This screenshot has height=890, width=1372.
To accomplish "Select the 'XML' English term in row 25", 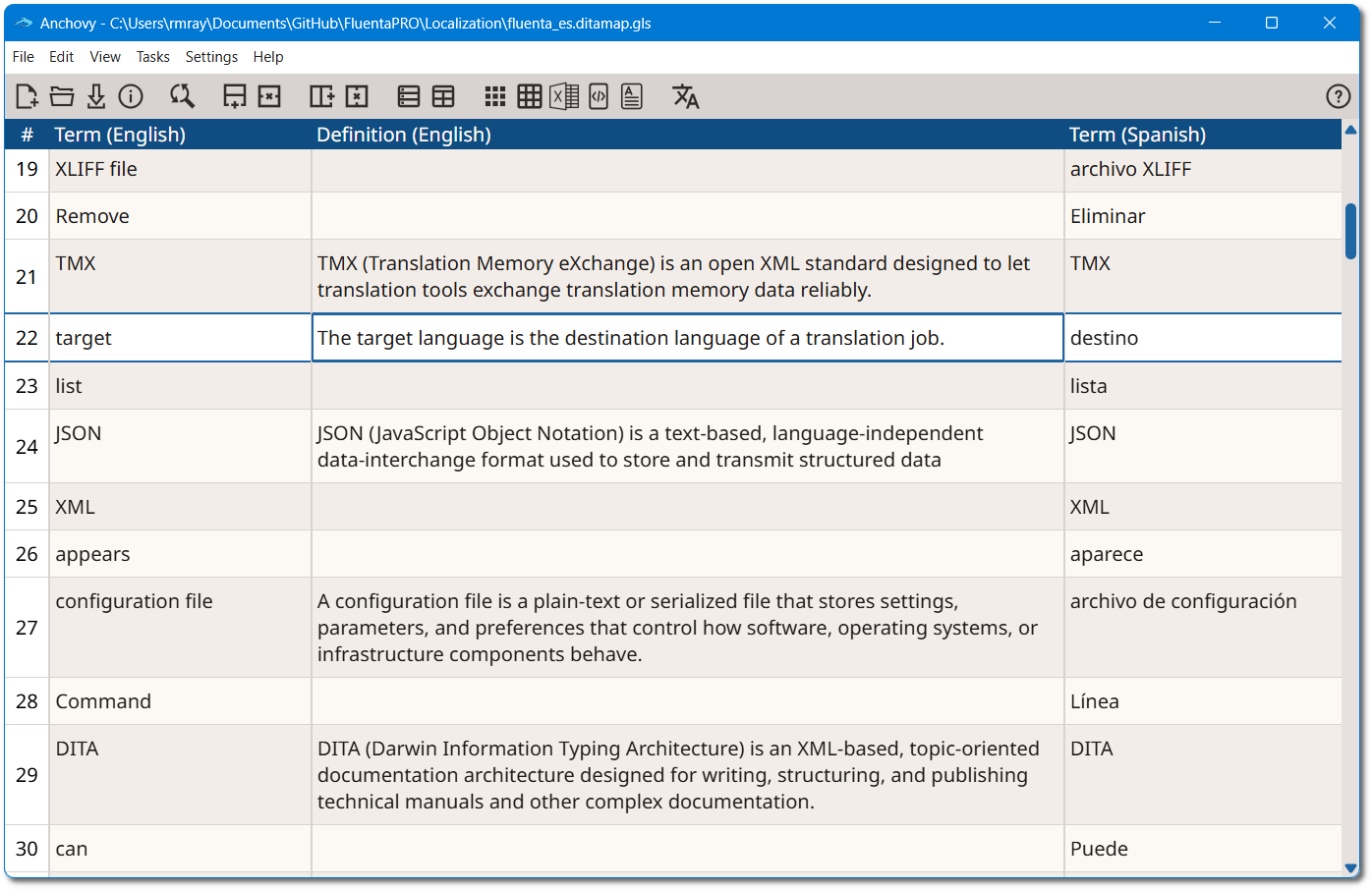I will coord(181,507).
